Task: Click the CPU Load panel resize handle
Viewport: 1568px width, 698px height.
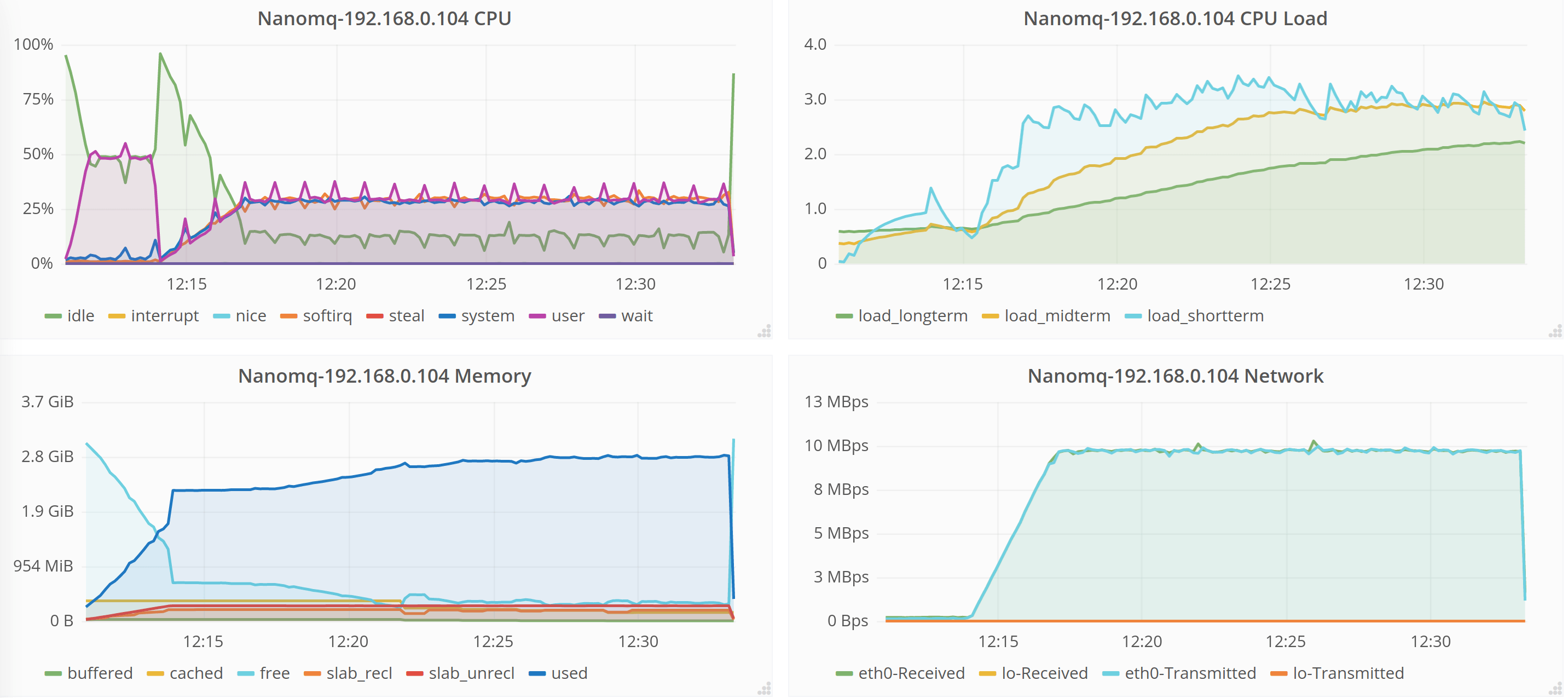Action: [1555, 331]
